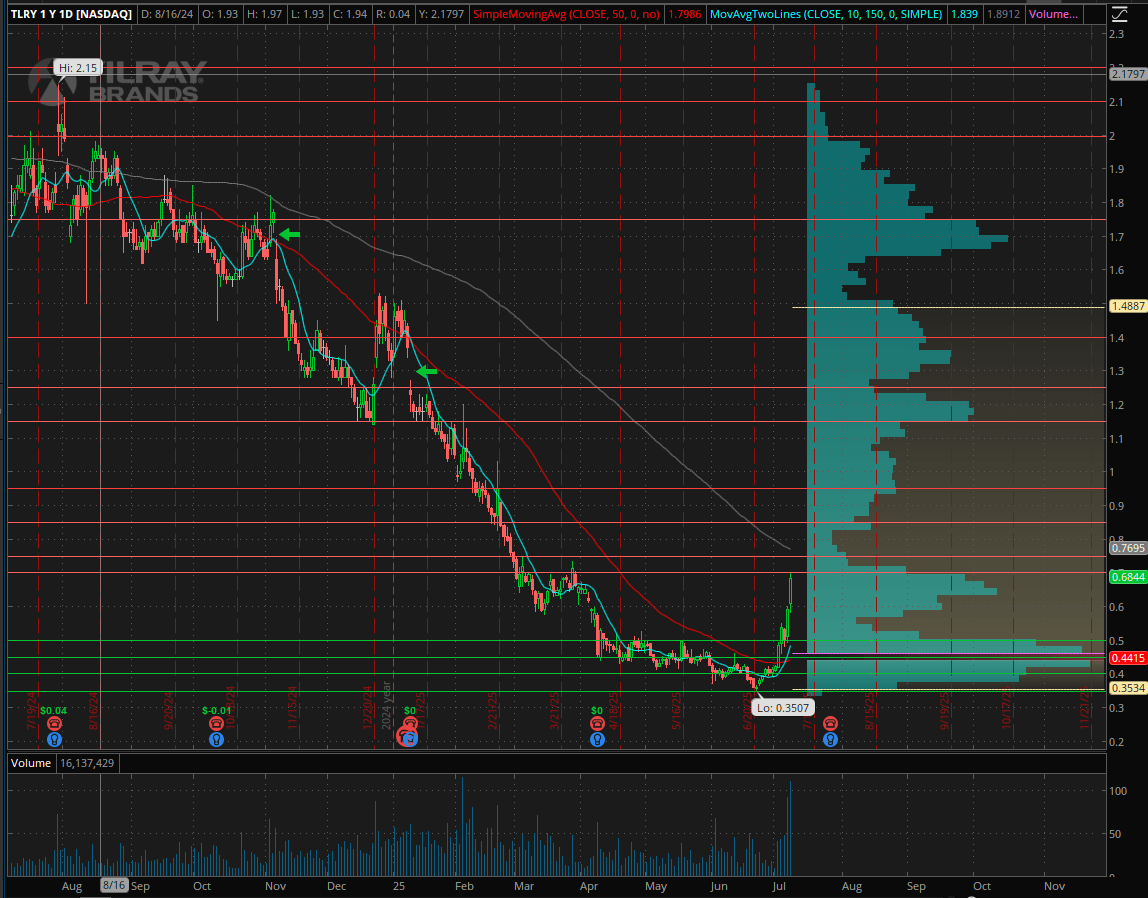Click the yellow 0.3534 price level swatch
Screen dimensions: 1148x898
point(1127,688)
